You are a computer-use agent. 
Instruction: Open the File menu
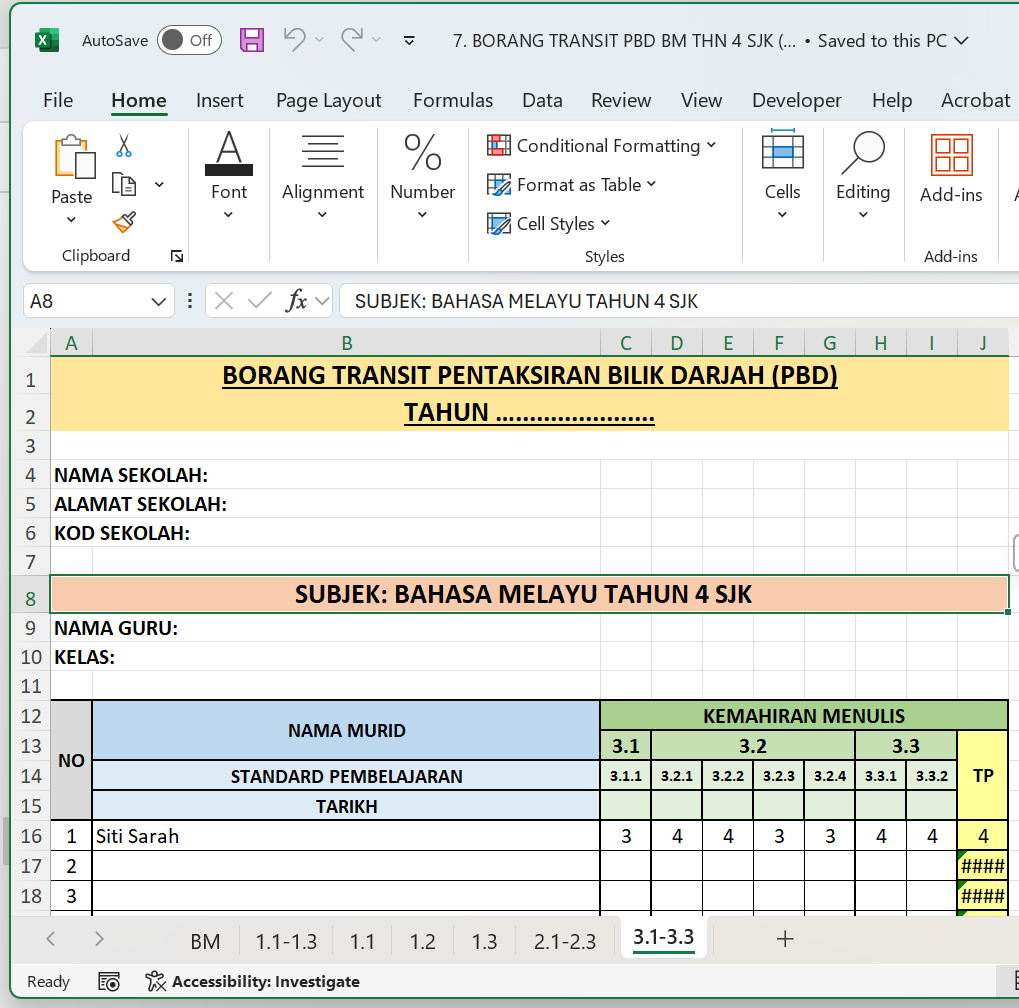click(x=58, y=100)
